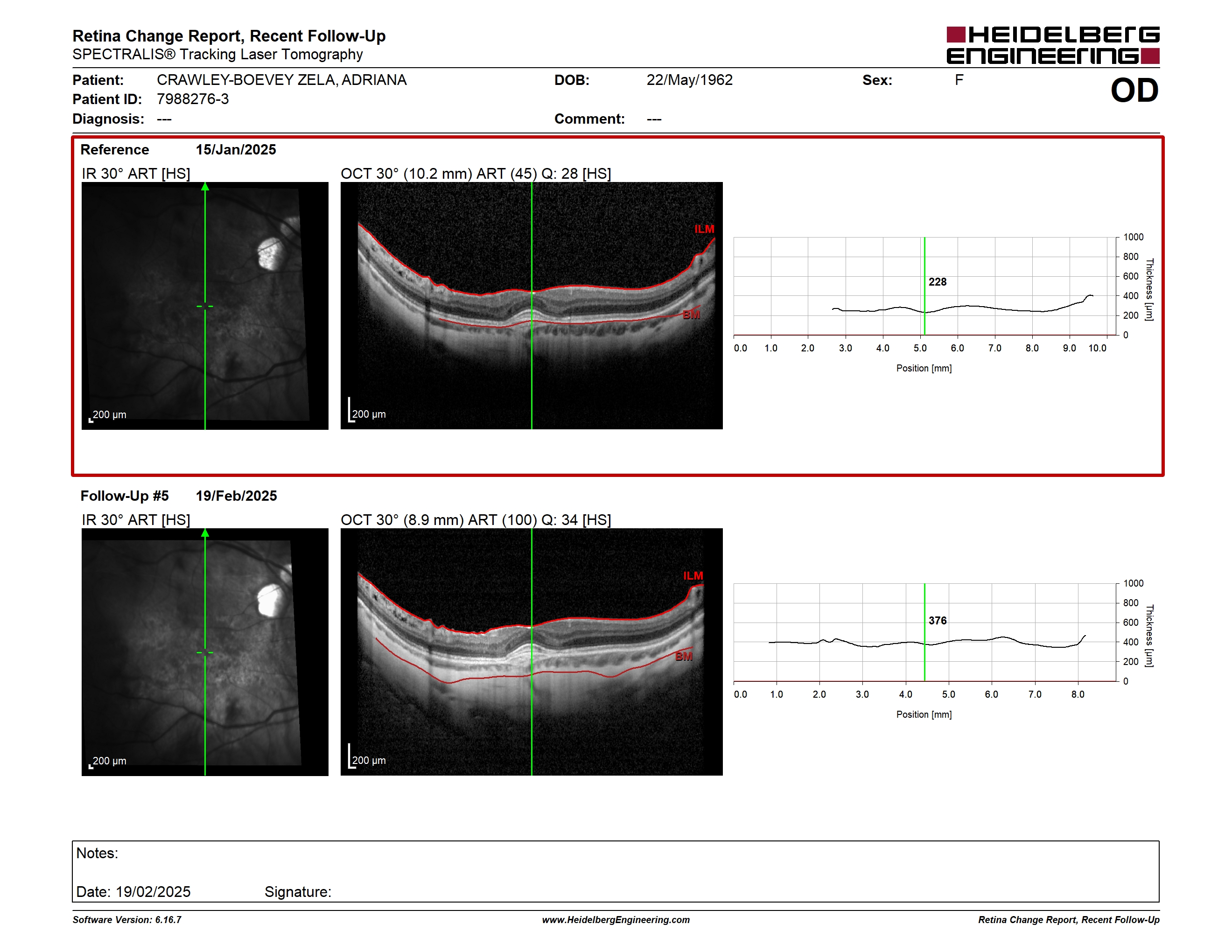
Task: Click the reference OCT header with Q: 28
Action: click(476, 174)
